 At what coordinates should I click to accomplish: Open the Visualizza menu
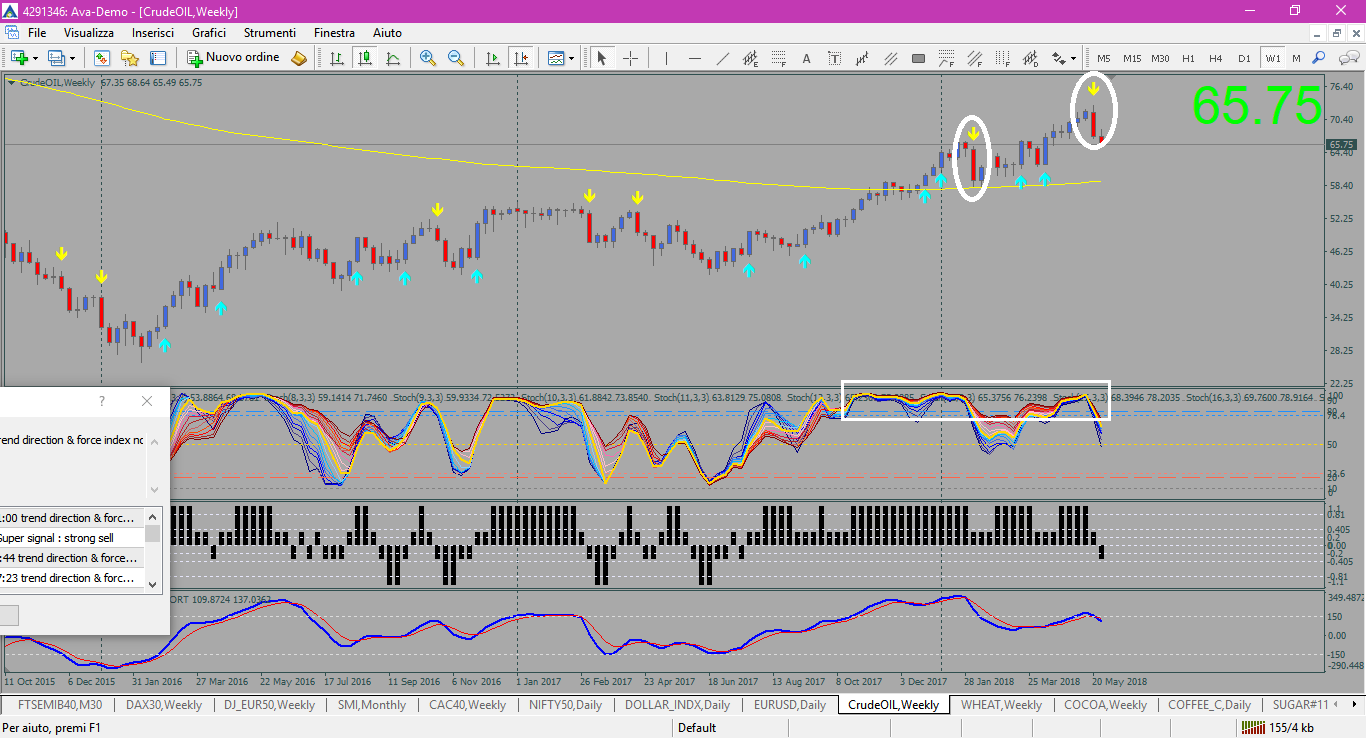89,33
